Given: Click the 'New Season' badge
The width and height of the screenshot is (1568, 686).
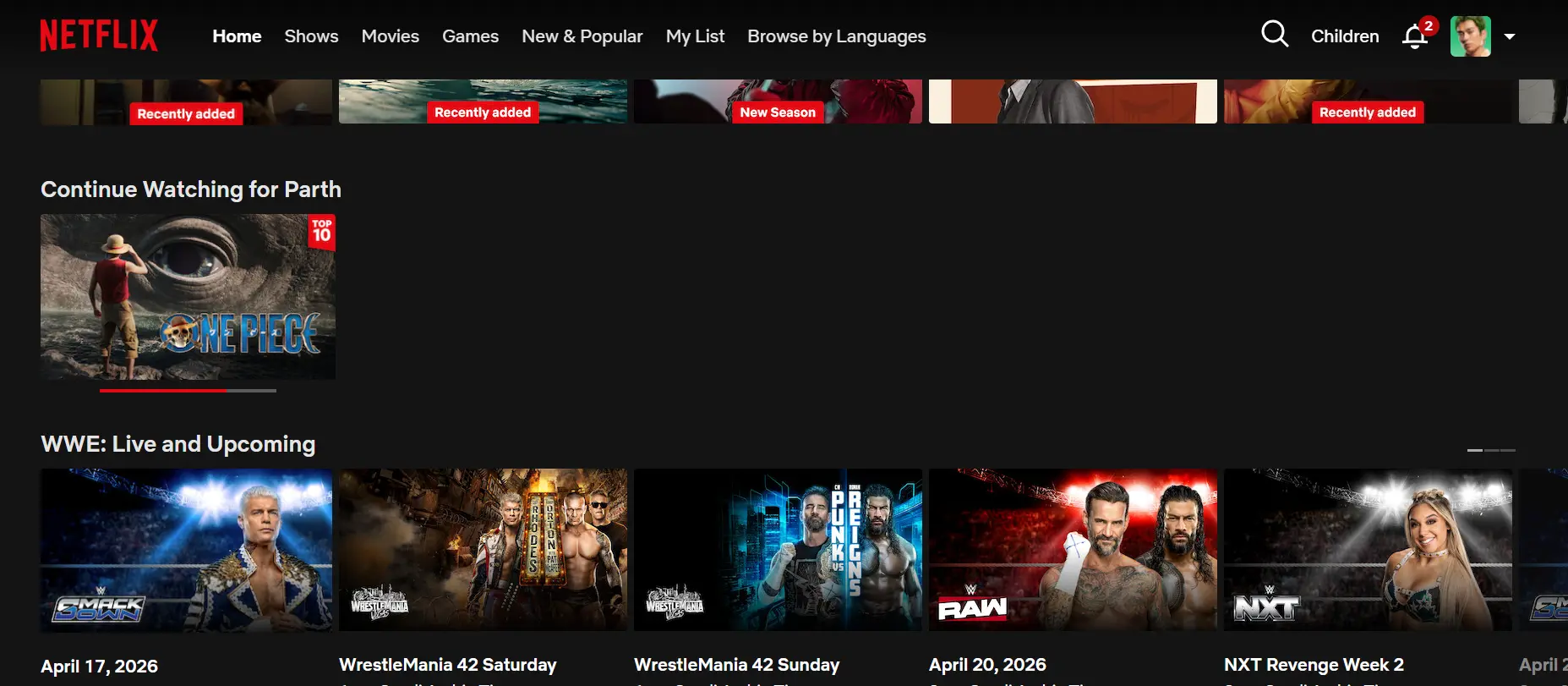Looking at the screenshot, I should click(778, 113).
